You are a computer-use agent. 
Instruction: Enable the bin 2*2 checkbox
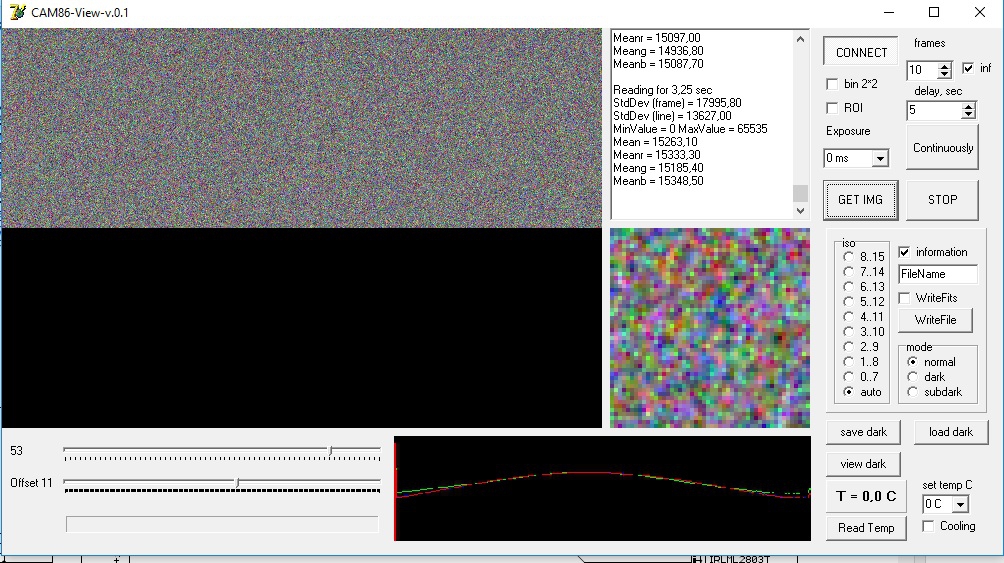tap(832, 84)
